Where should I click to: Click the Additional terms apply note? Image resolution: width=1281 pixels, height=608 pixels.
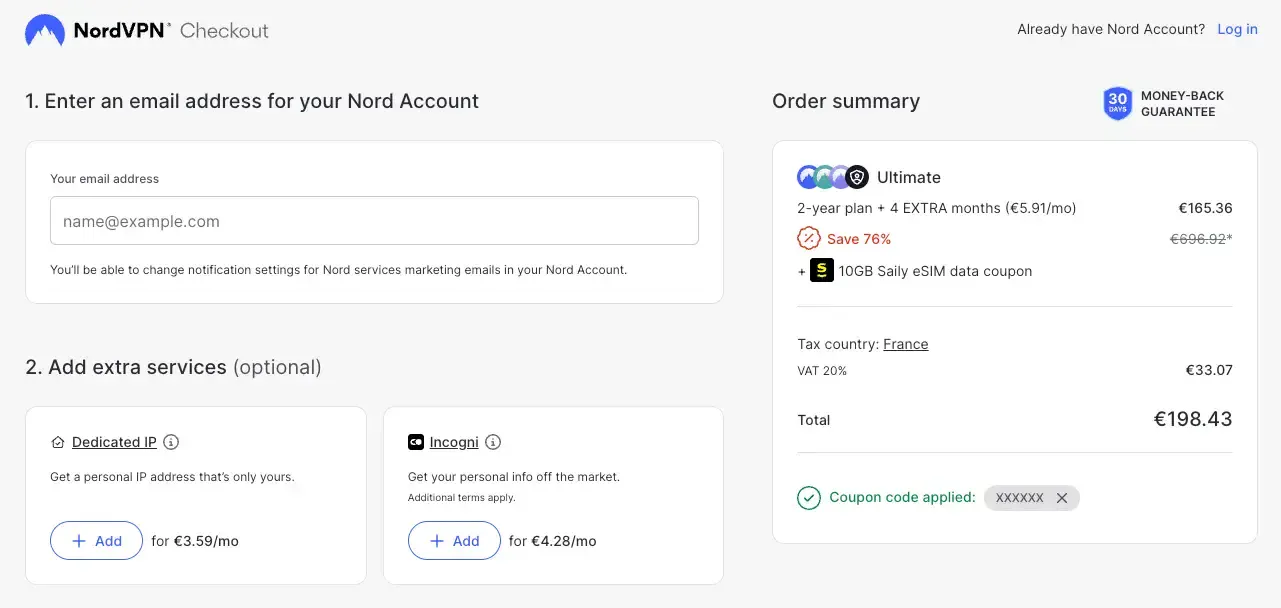coord(461,497)
